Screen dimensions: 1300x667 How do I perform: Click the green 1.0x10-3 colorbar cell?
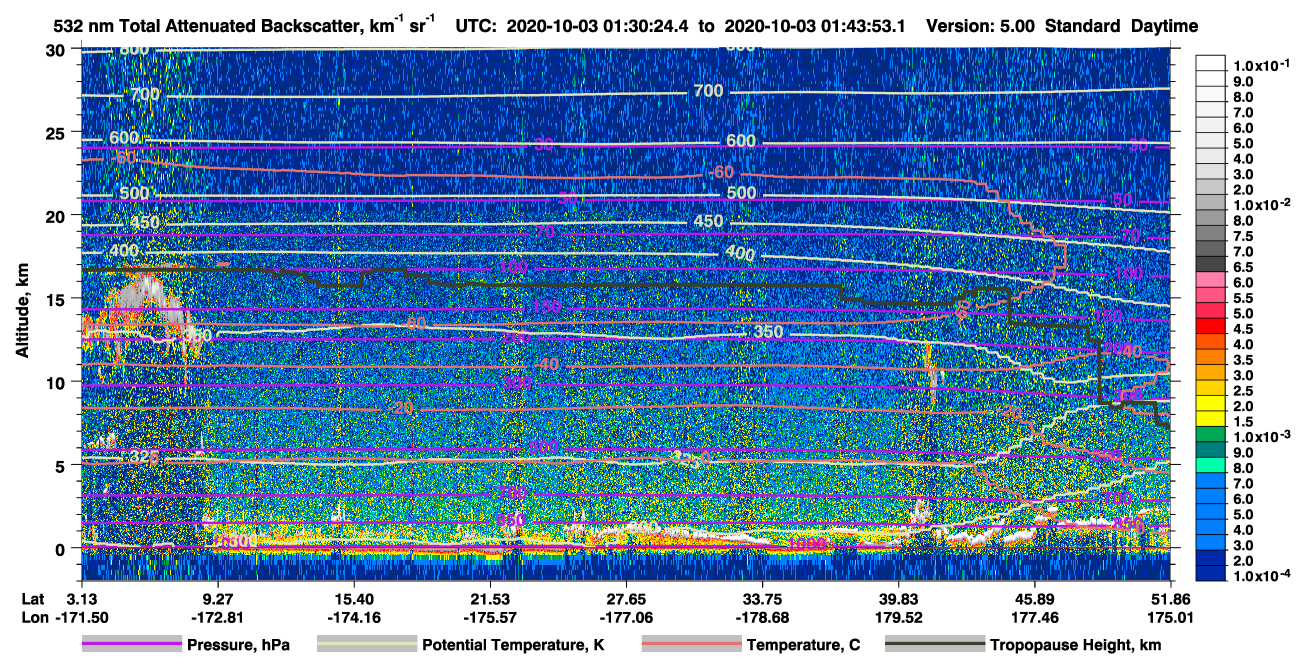pos(1212,437)
